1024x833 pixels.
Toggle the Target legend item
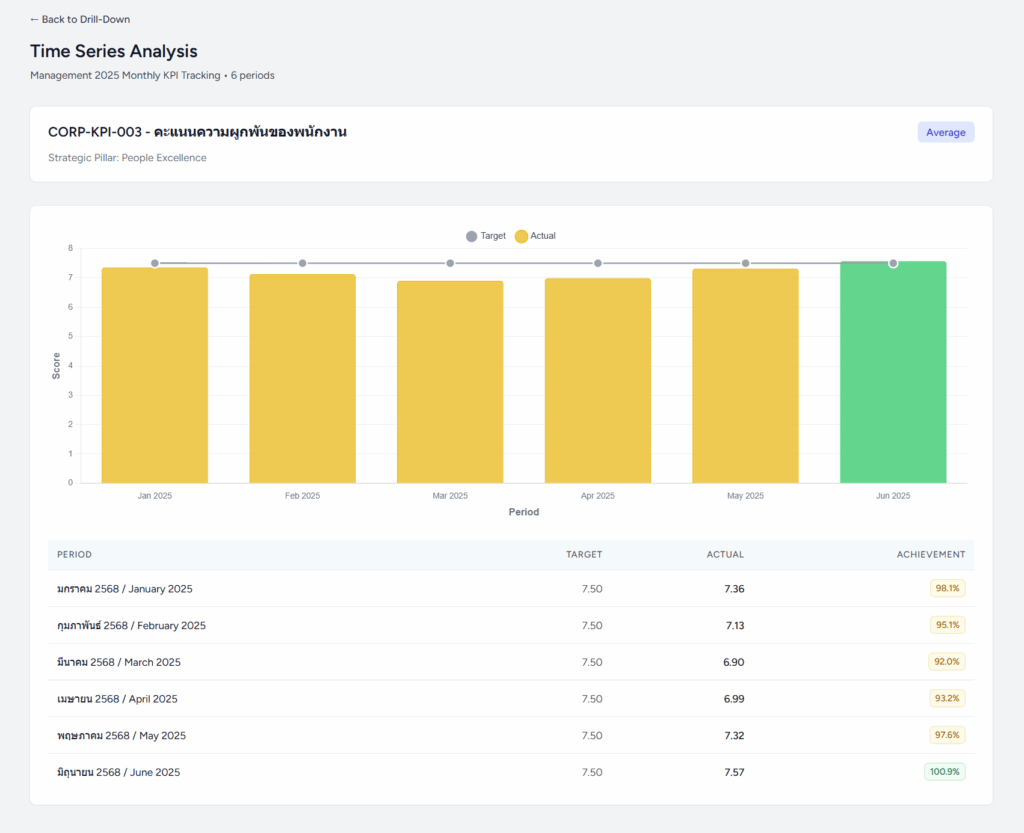(486, 236)
